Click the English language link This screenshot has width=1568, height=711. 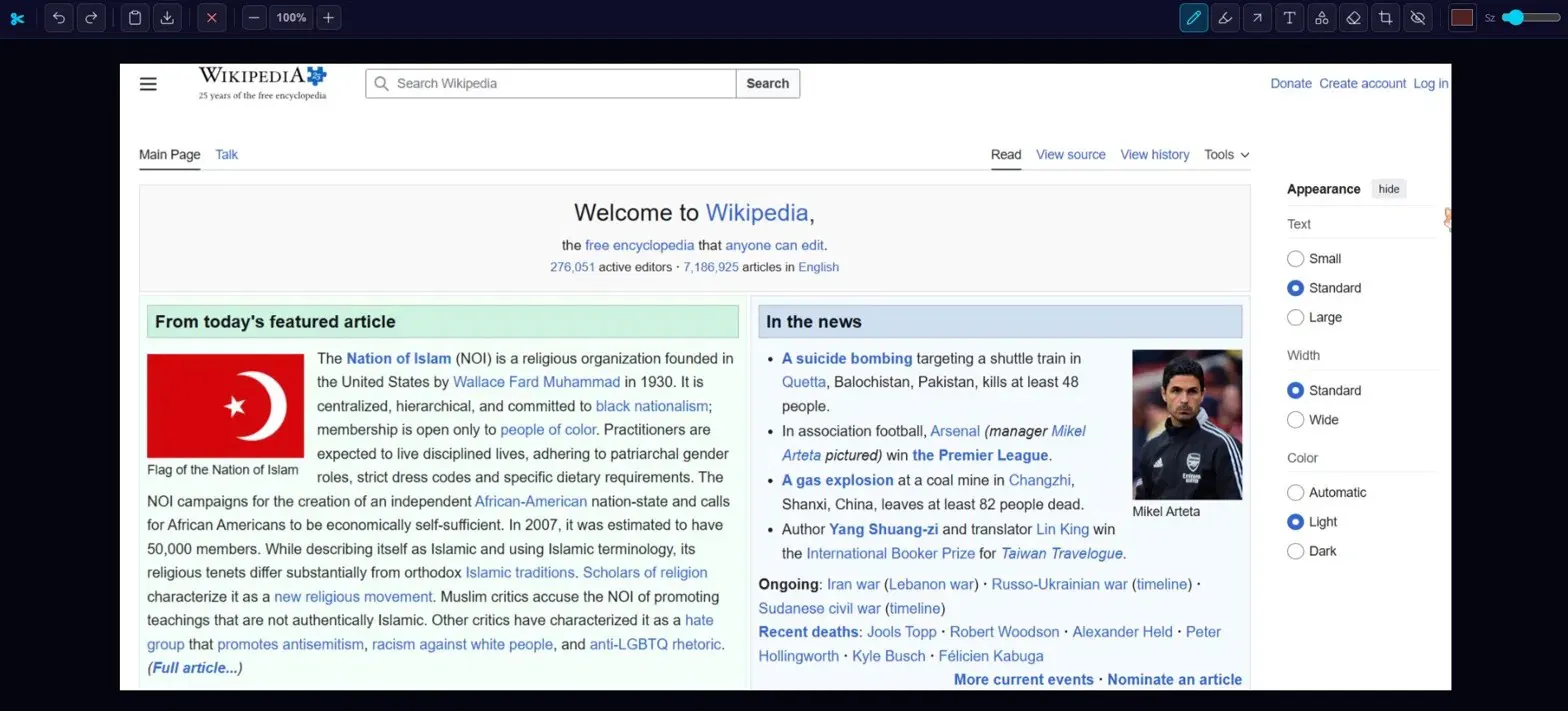819,267
